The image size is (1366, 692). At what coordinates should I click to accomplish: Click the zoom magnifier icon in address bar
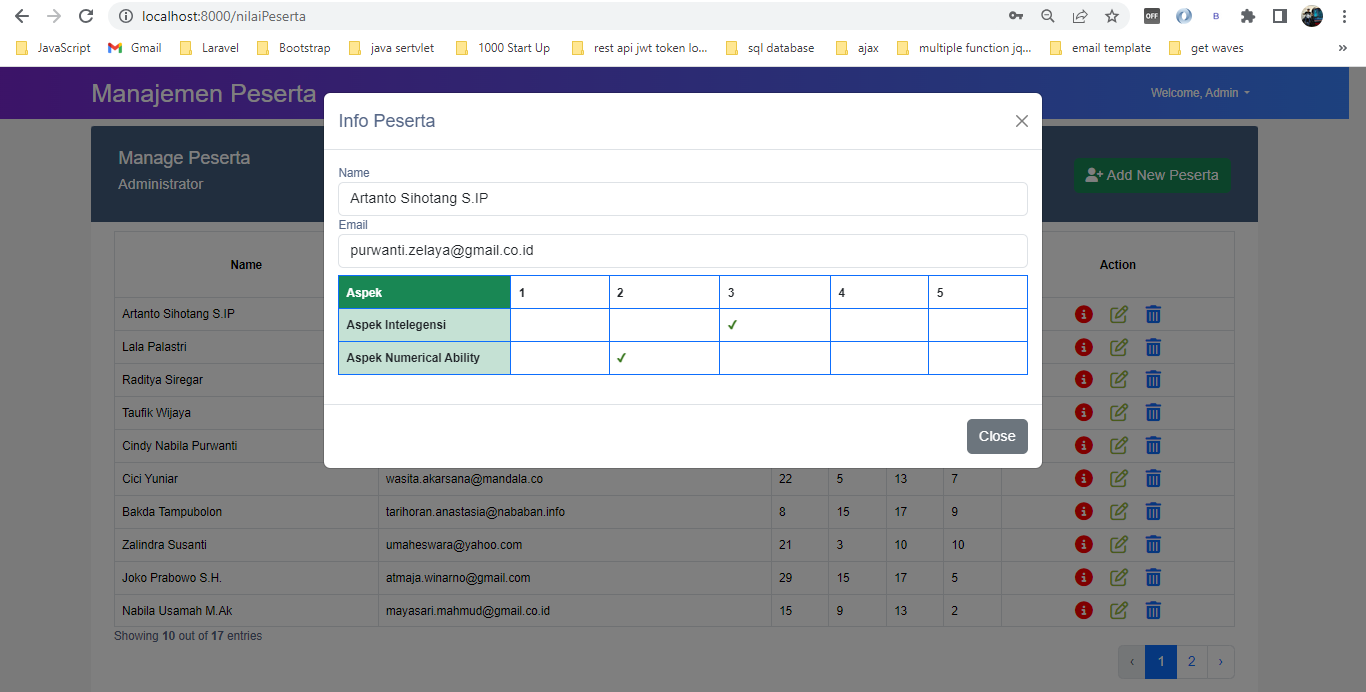click(x=1048, y=16)
